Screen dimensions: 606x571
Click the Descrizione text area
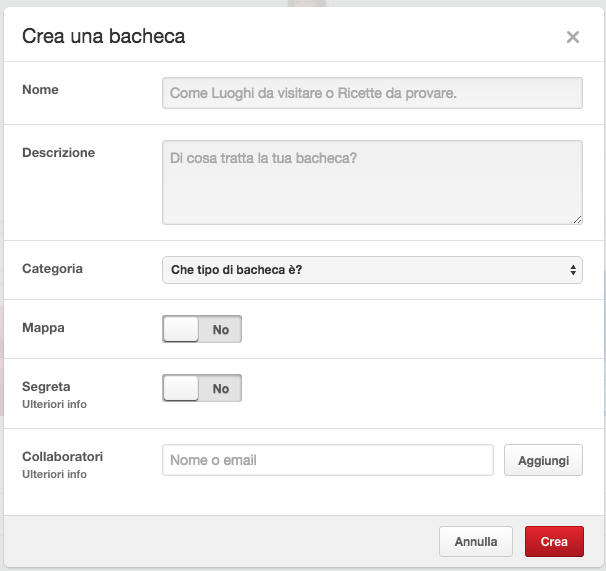tap(372, 182)
